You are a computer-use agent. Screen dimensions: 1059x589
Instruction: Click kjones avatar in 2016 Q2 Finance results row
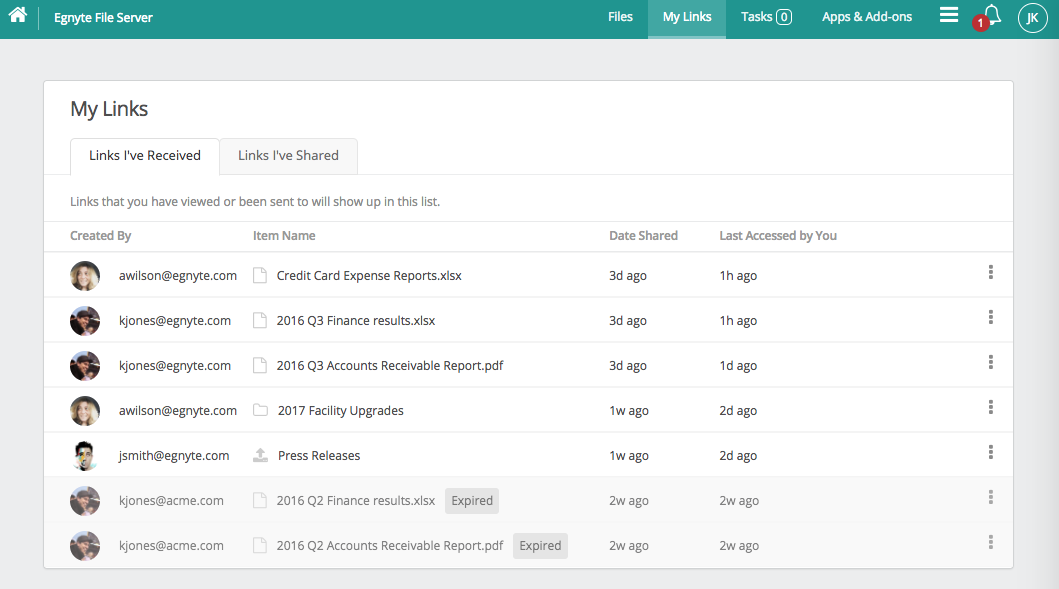85,501
